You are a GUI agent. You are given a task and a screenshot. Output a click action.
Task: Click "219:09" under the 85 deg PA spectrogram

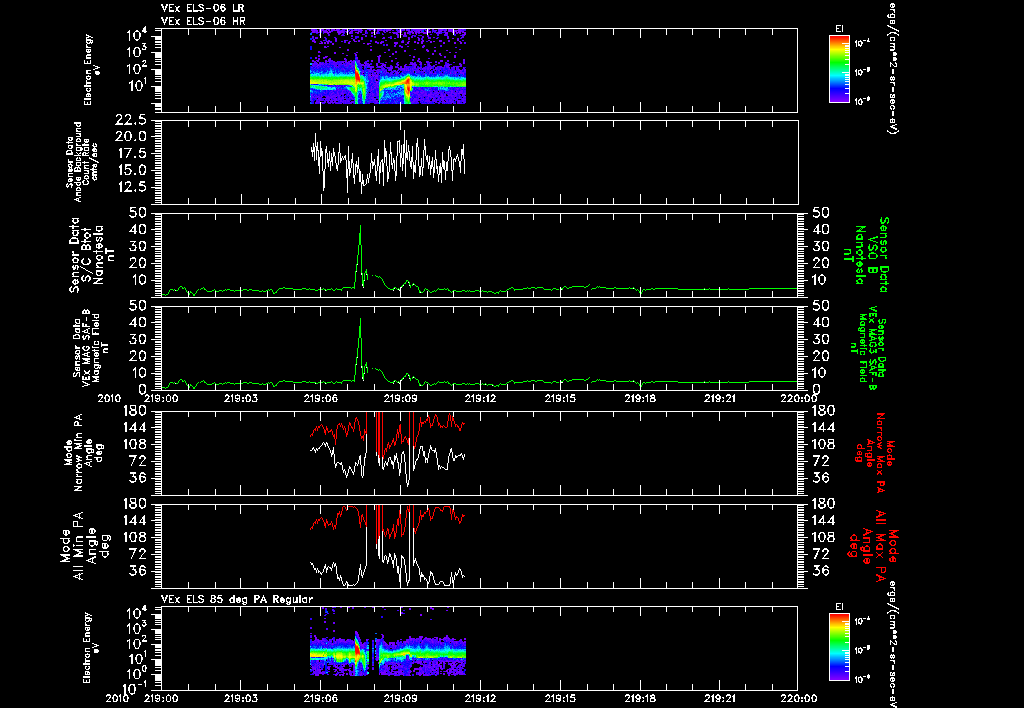[x=400, y=698]
